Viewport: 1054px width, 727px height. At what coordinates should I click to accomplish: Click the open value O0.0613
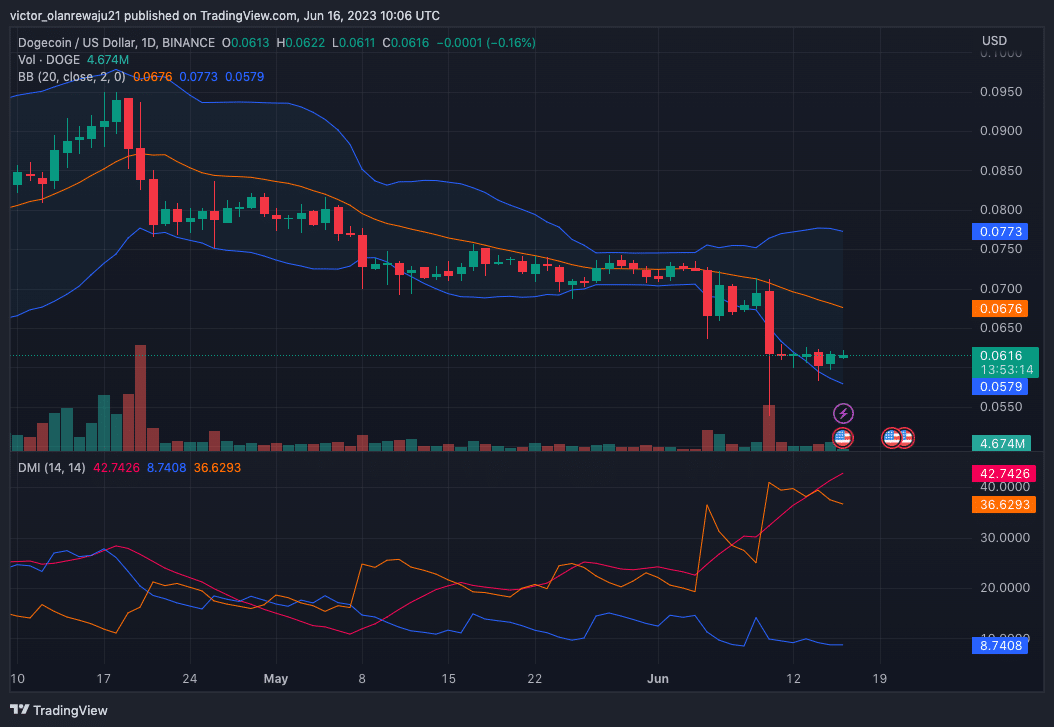[245, 42]
